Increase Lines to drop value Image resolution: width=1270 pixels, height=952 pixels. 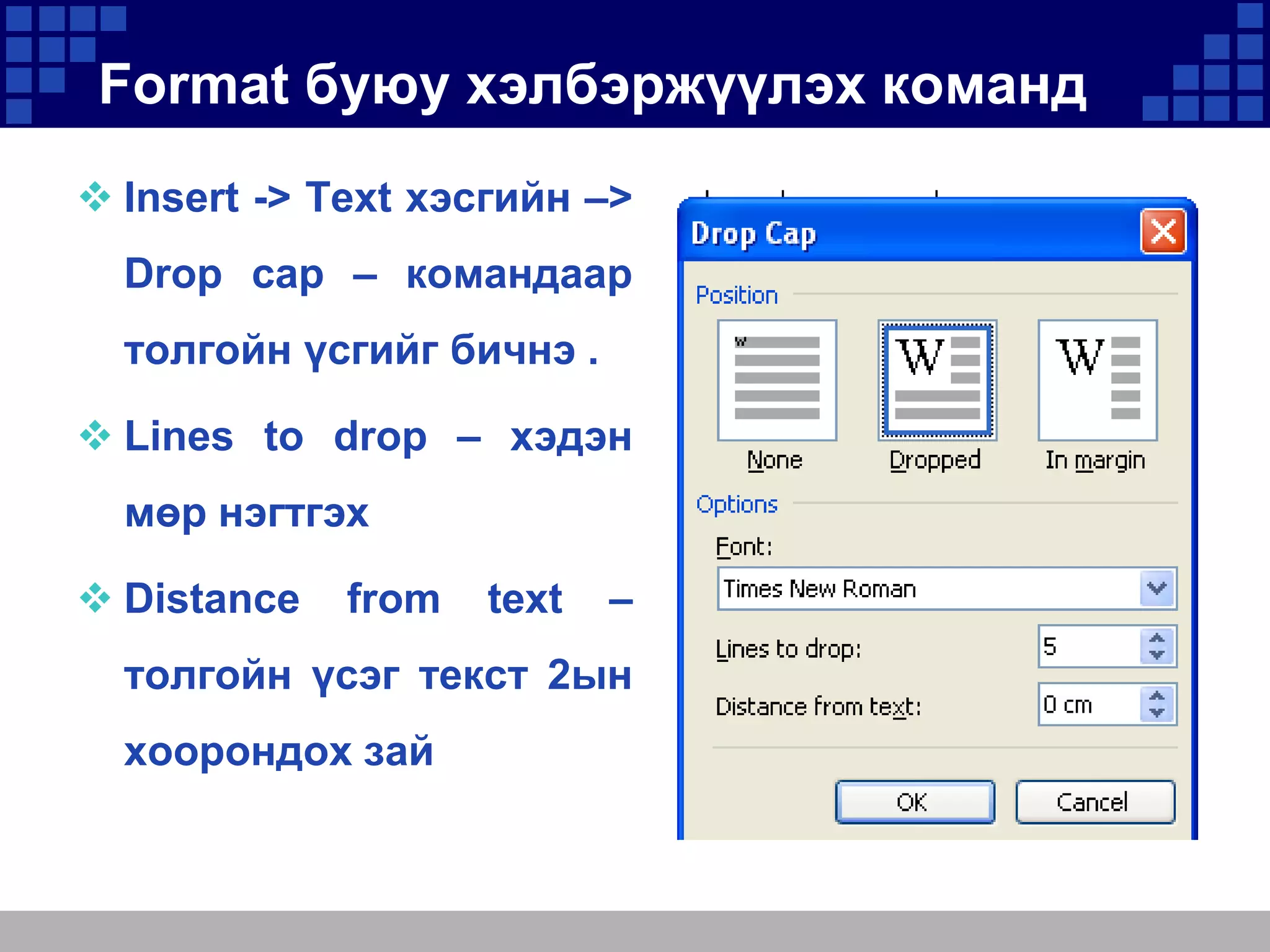(1157, 638)
